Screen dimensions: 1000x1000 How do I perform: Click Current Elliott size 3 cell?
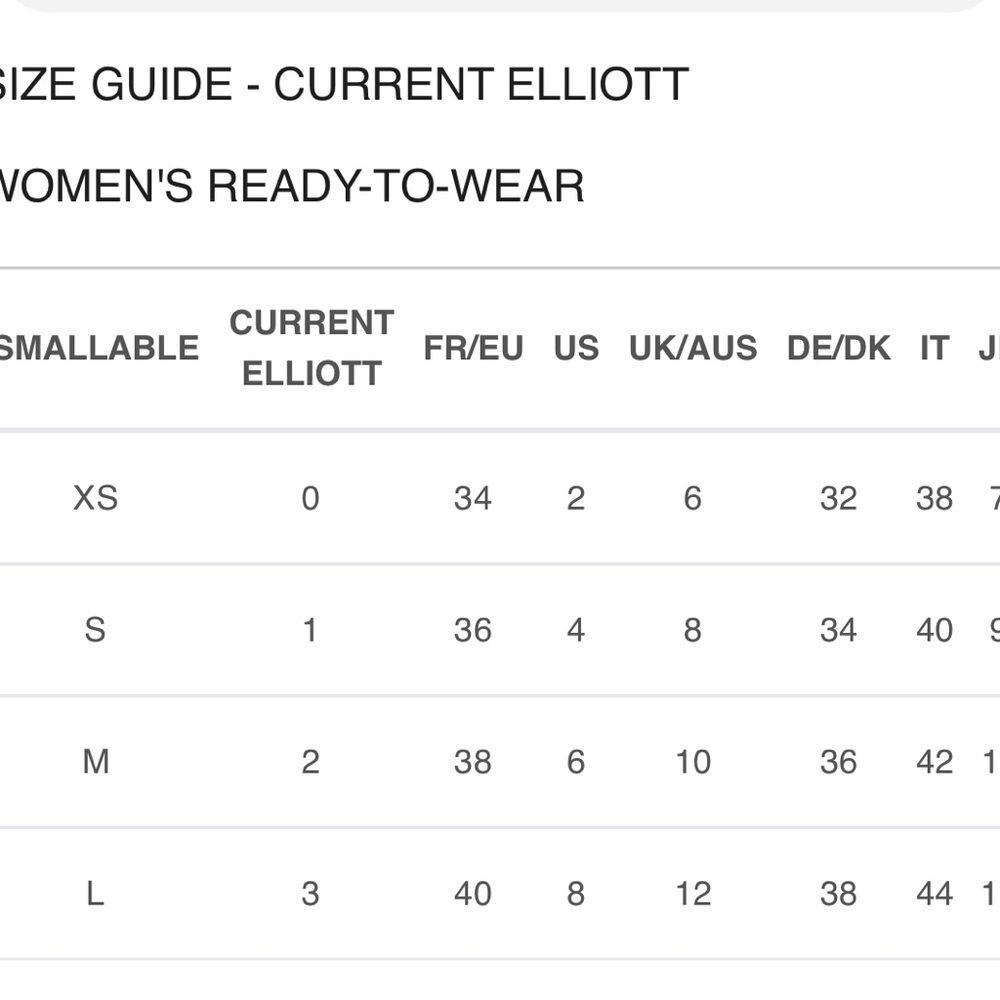point(310,893)
